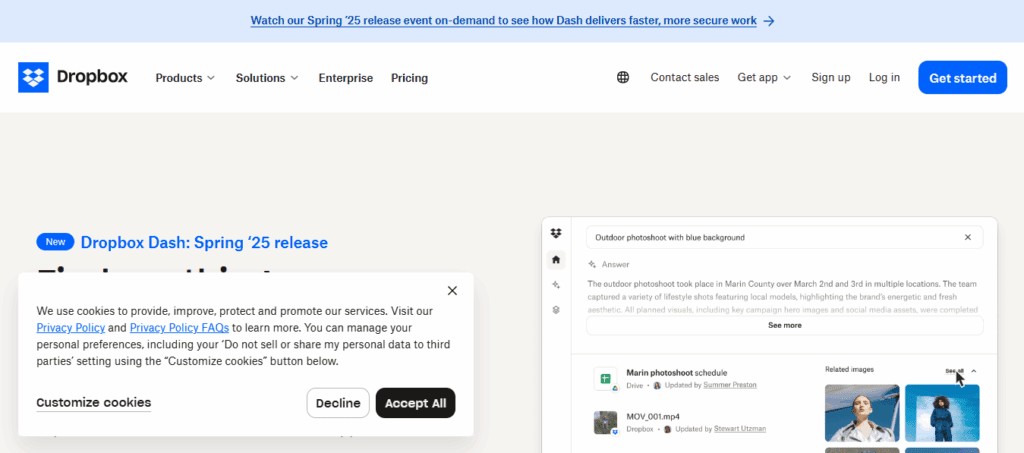Click the Answer label
This screenshot has width=1024, height=453.
pos(615,264)
